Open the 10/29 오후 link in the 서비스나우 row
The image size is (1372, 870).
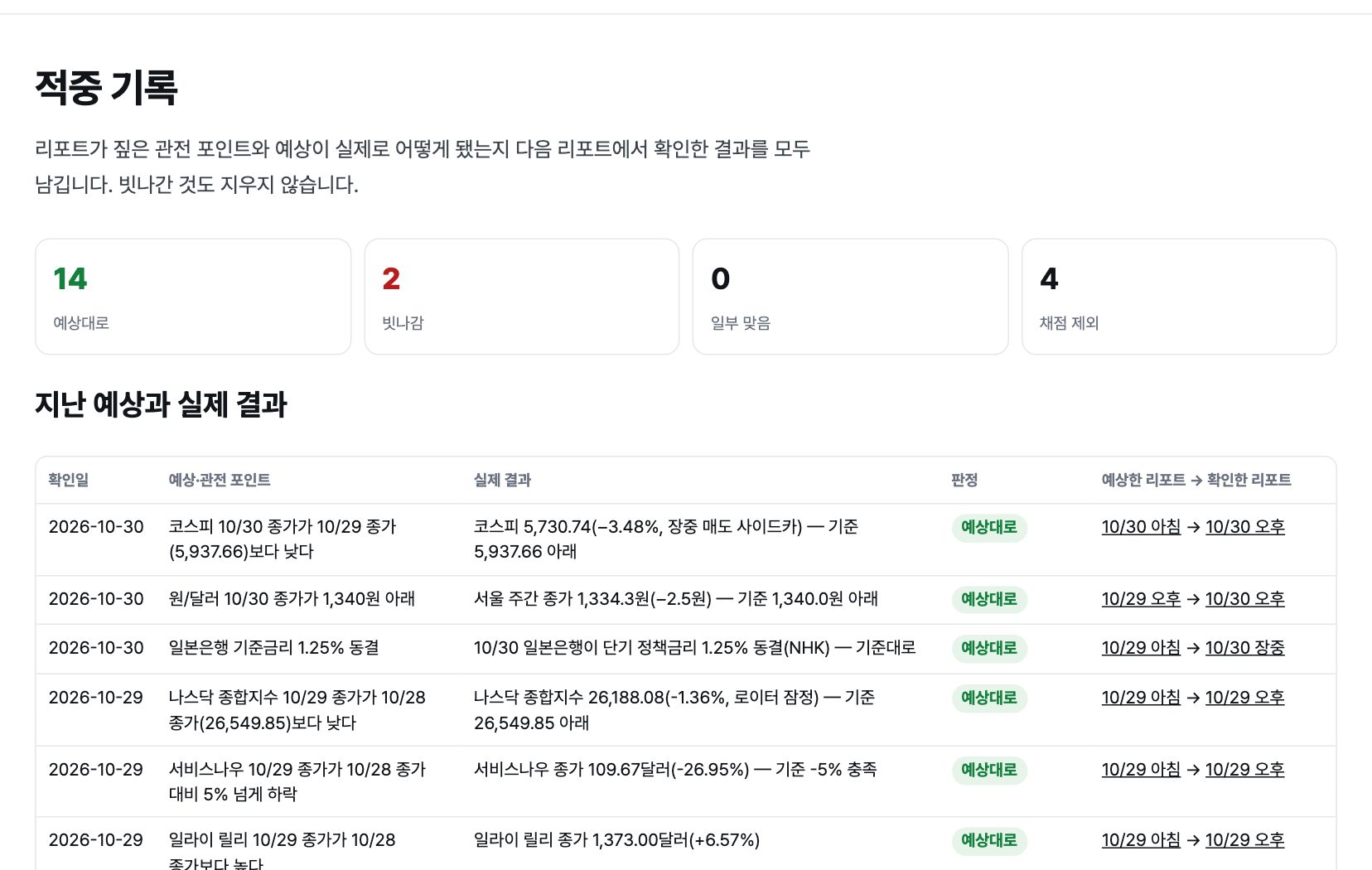coord(1244,770)
